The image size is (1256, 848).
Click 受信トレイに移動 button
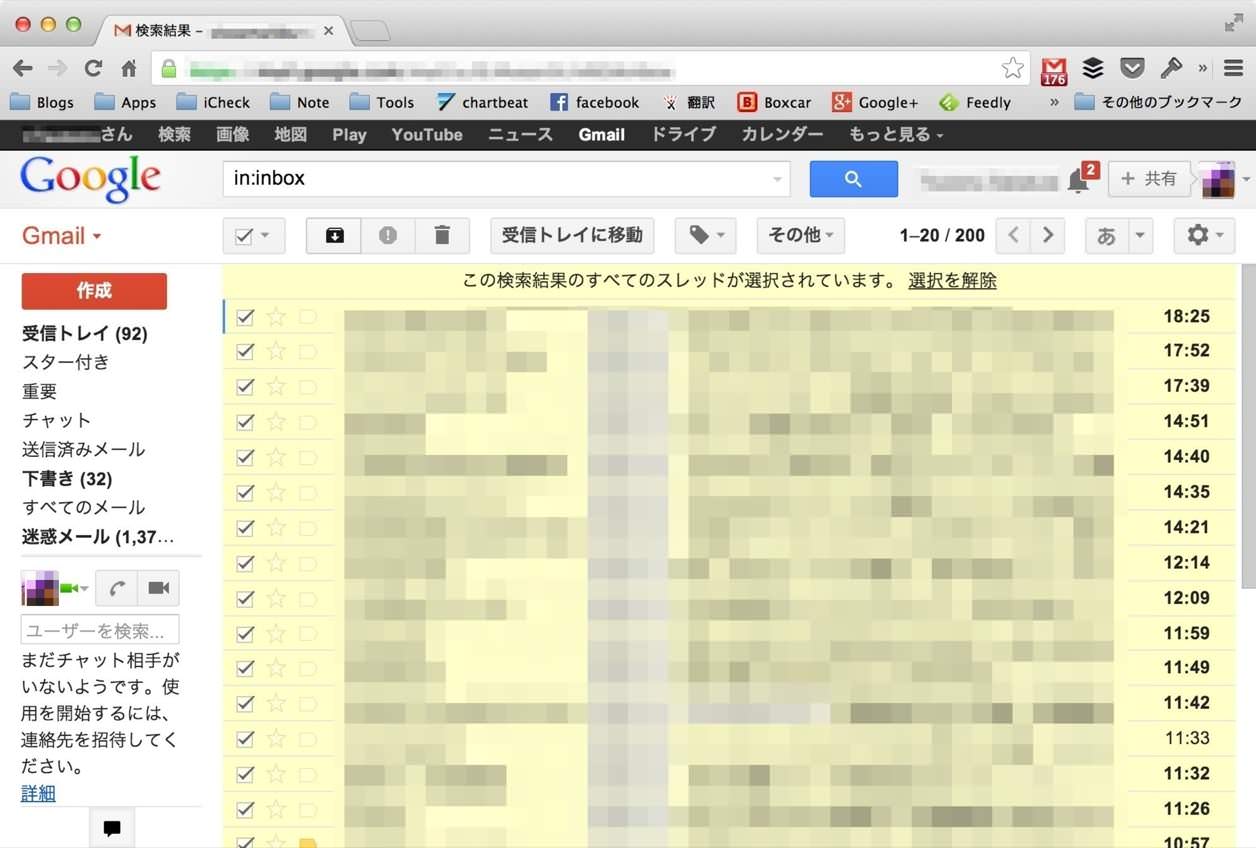(572, 236)
